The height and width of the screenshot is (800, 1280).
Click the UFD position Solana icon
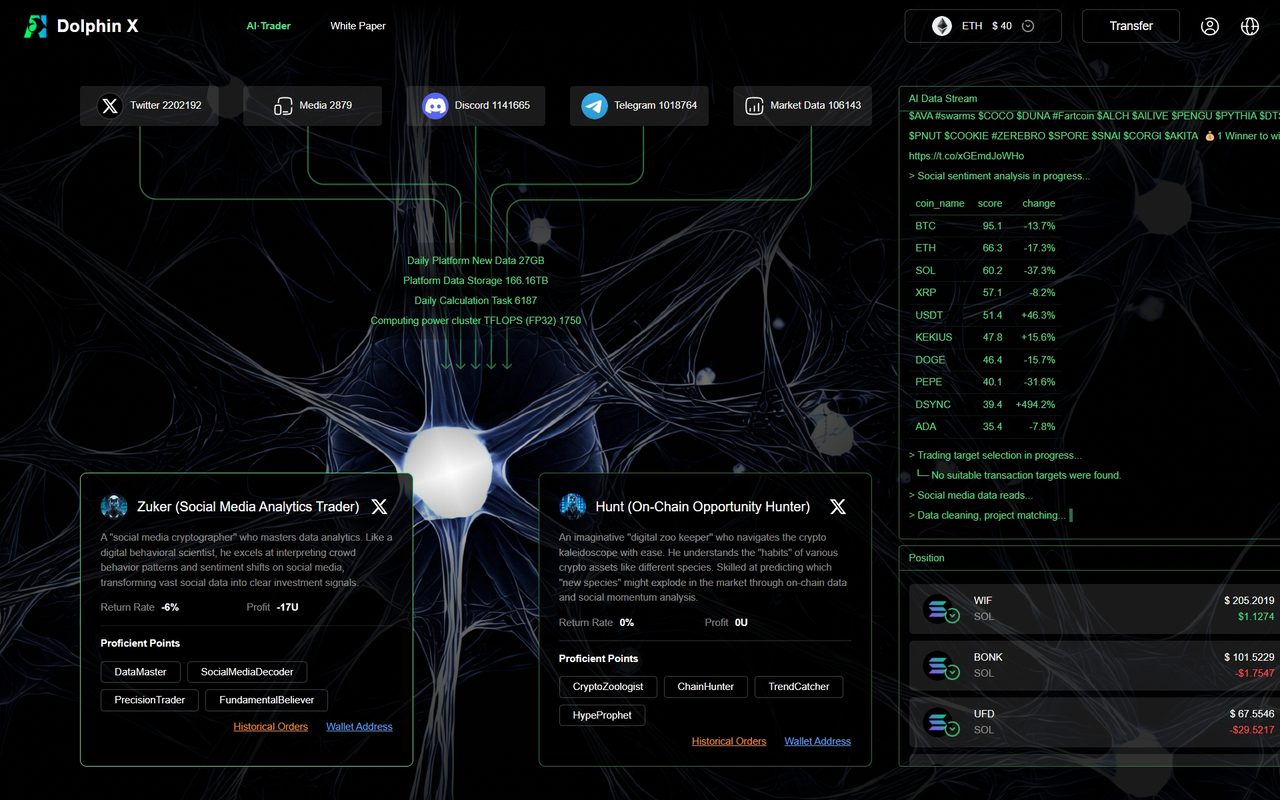[938, 721]
